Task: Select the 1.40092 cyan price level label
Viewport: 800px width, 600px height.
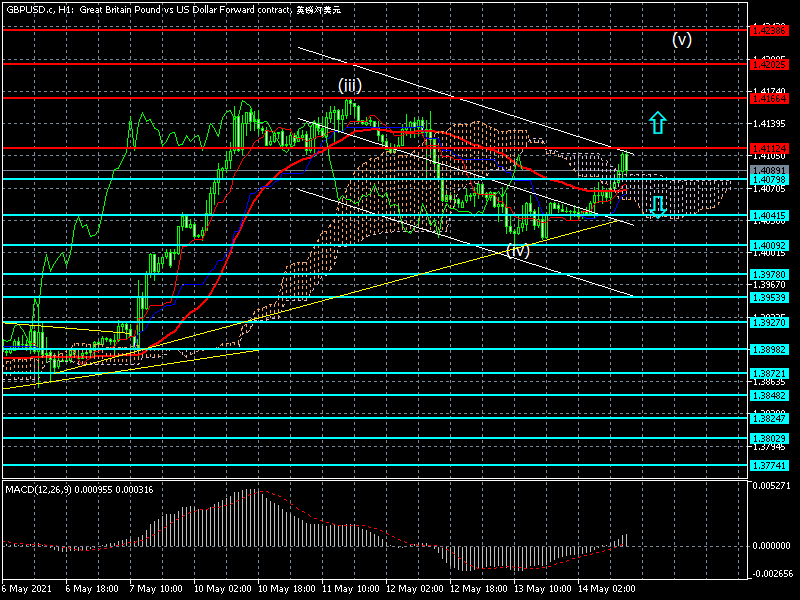Action: tap(769, 245)
